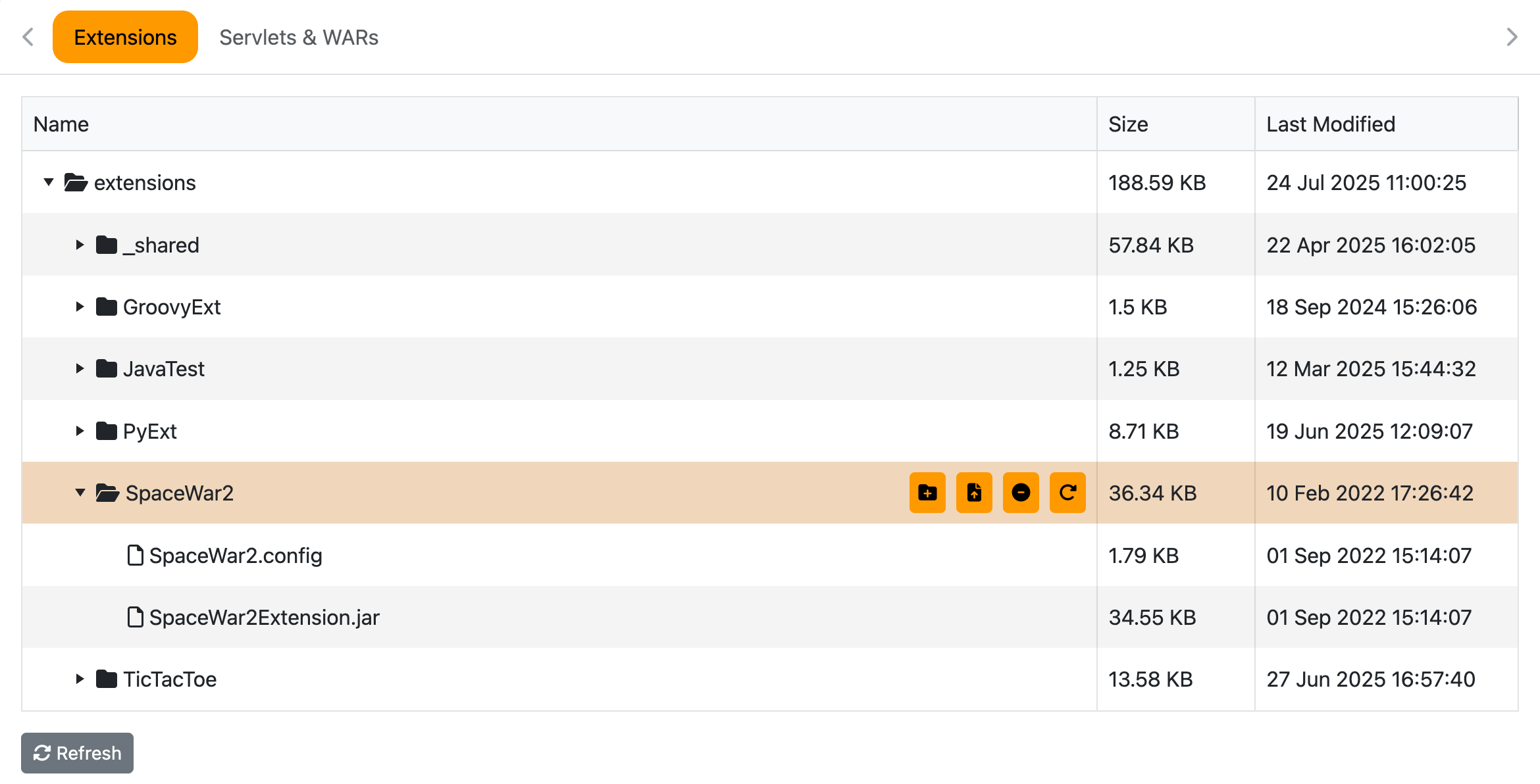Go back using the left chevron arrow
This screenshot has width=1540, height=784.
28,37
